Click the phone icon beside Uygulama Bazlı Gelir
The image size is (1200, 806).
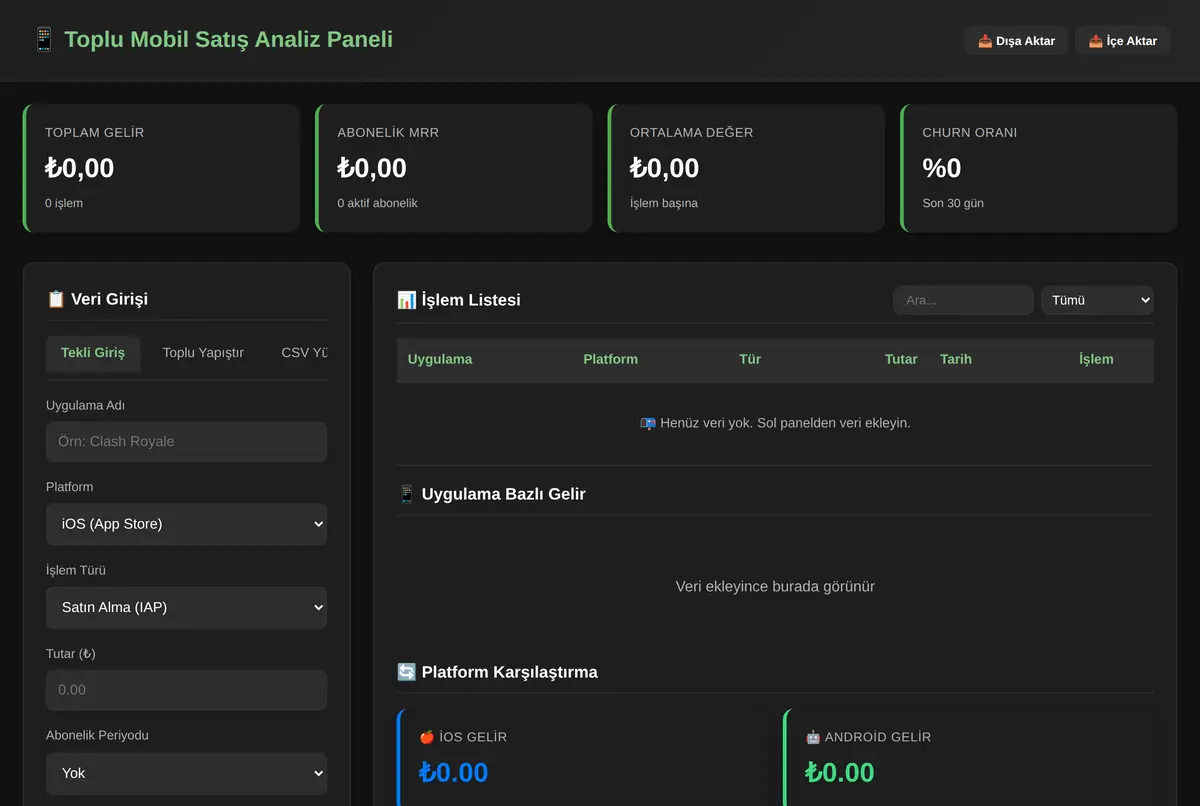pyautogui.click(x=407, y=494)
